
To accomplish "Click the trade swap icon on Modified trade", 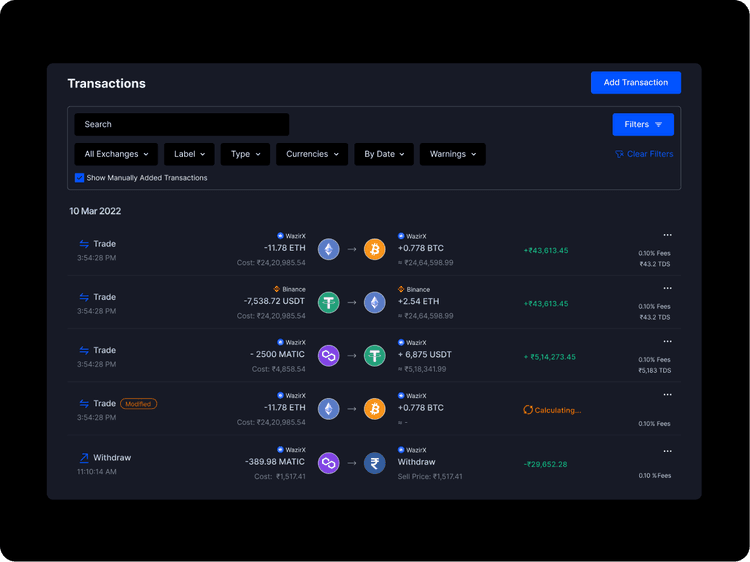I will click(x=84, y=404).
